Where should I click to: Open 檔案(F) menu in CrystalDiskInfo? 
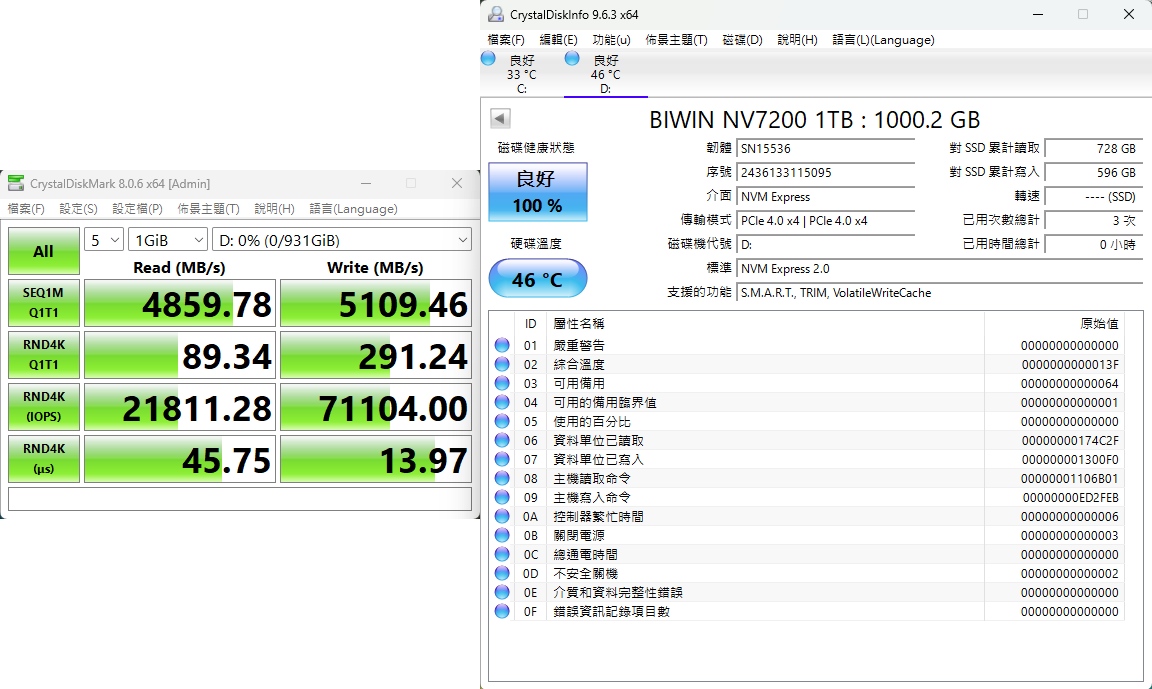506,40
